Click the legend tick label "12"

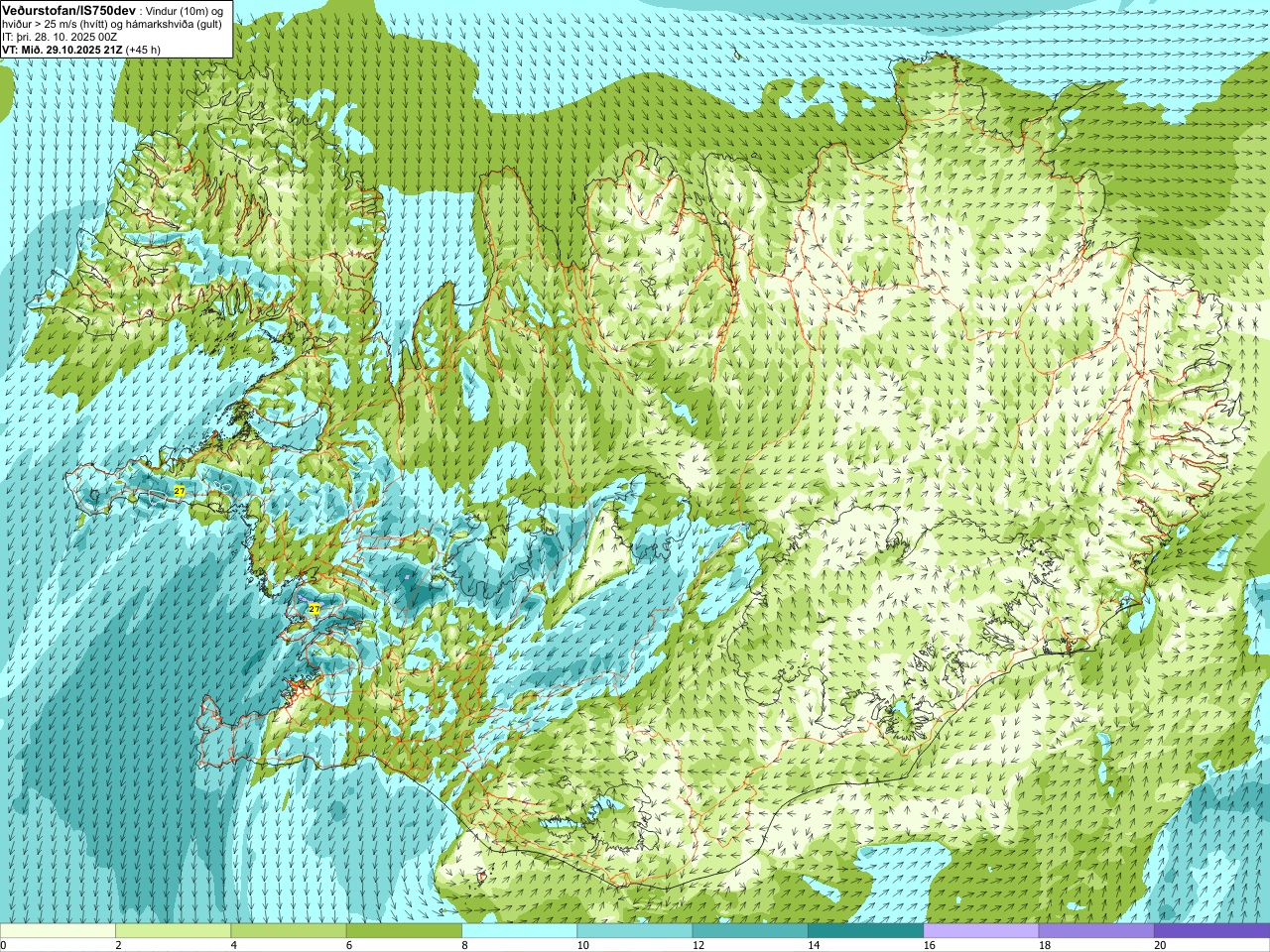tap(698, 946)
